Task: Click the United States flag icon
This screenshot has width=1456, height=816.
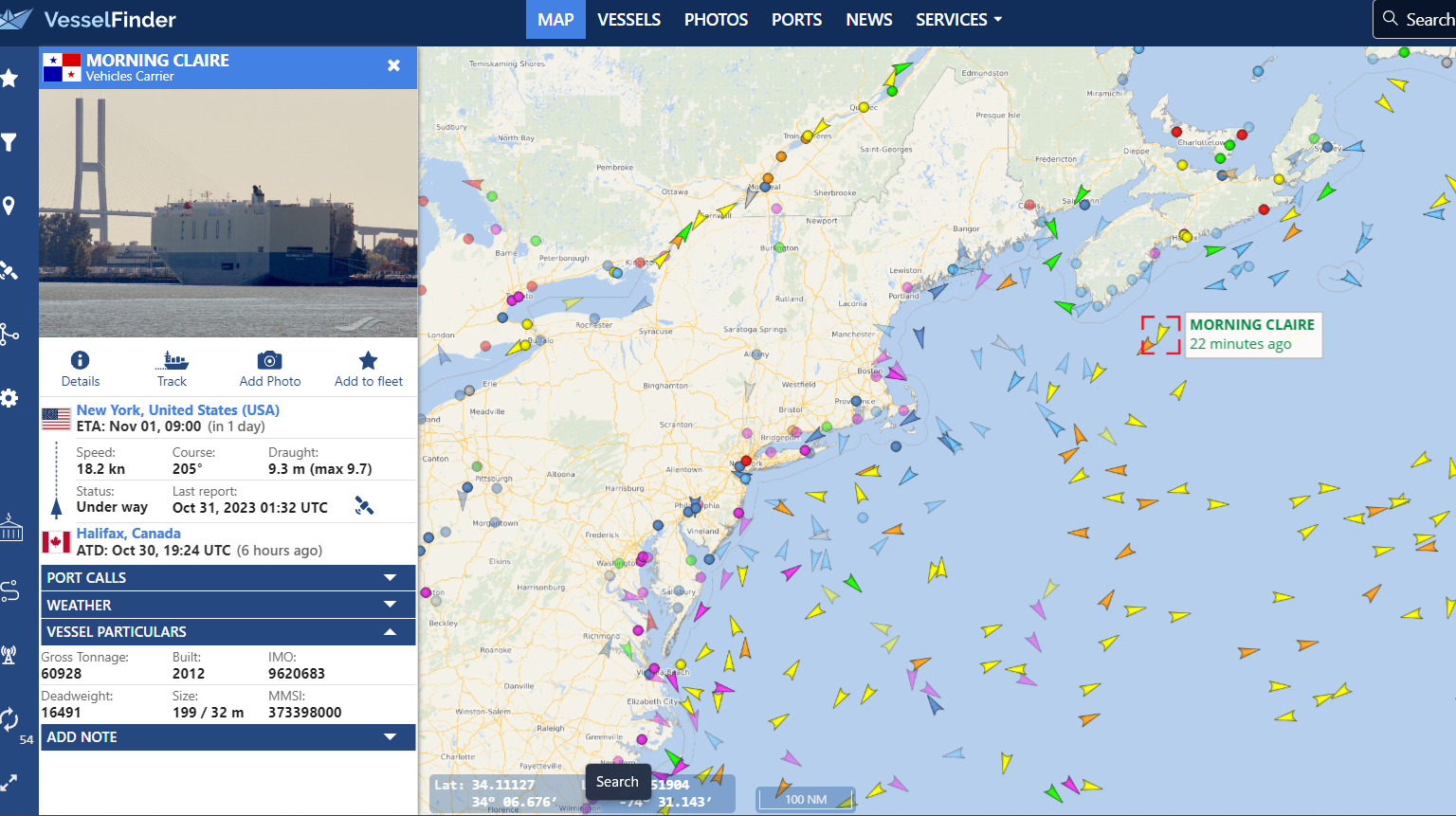Action: [57, 418]
